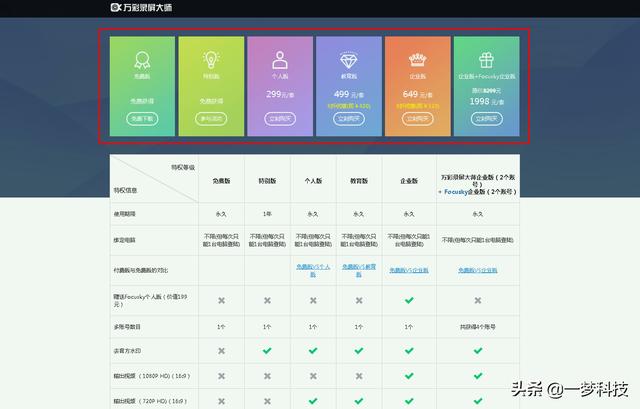
Task: Click cross for 1080P HD output in 免费版 column
Action: point(221,376)
